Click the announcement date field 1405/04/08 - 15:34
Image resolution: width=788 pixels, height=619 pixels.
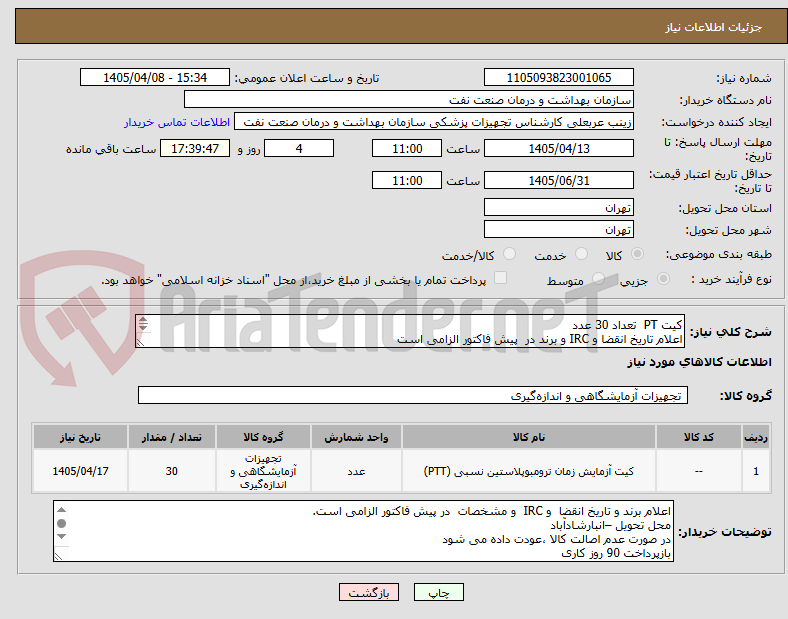click(155, 77)
